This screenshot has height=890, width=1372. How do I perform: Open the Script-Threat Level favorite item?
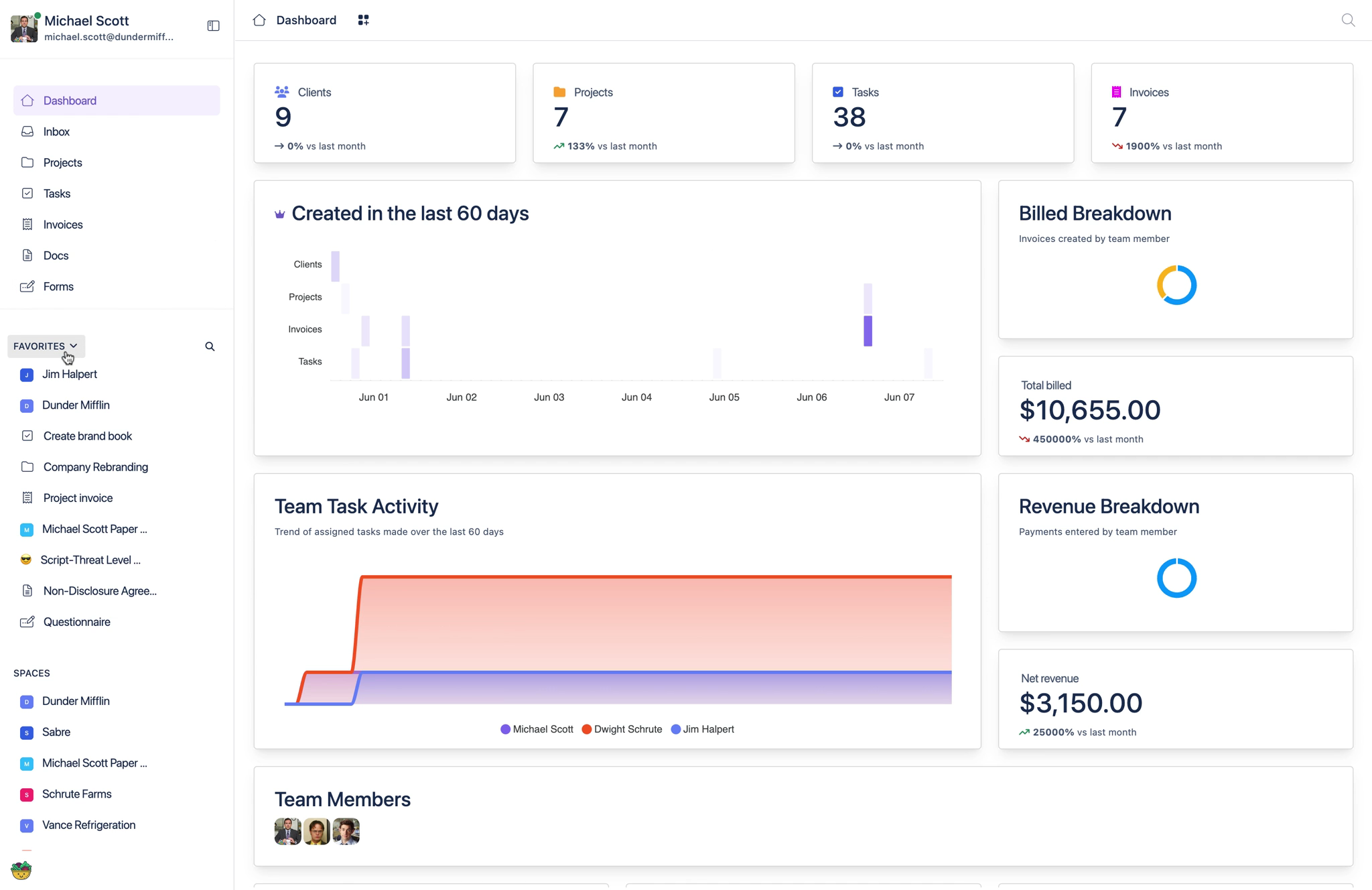(92, 559)
